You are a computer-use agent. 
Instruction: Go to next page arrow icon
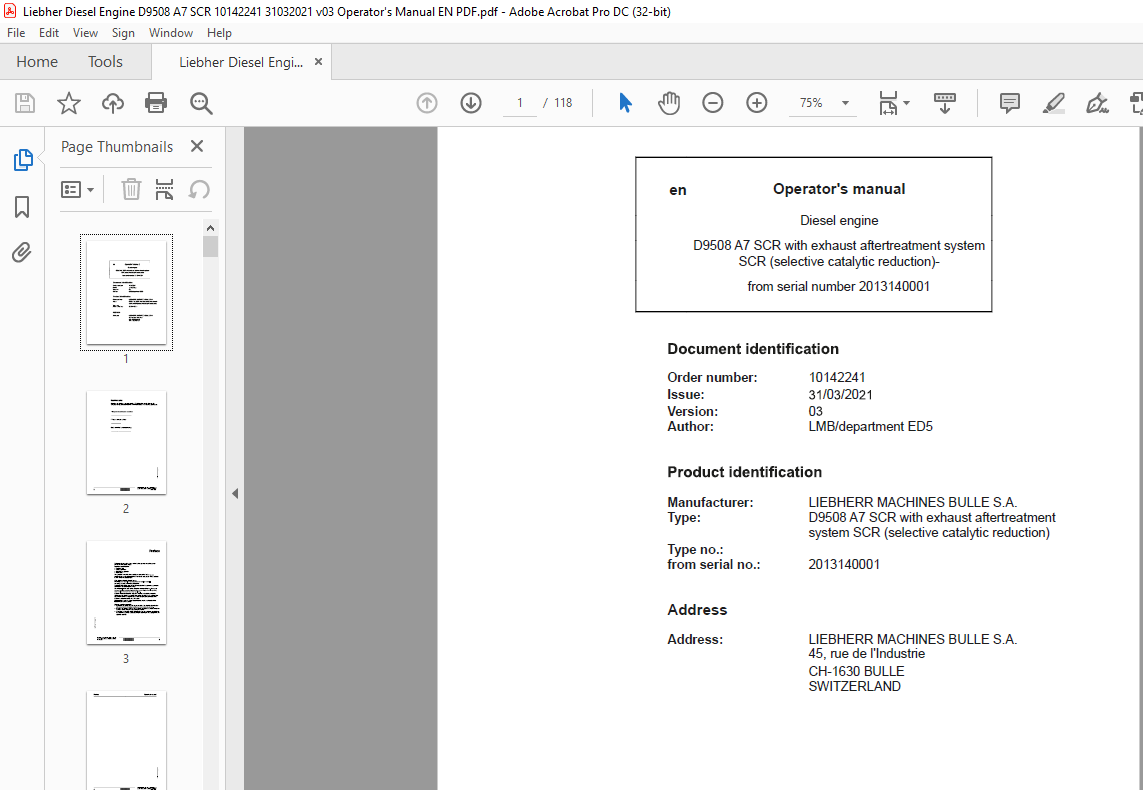[x=471, y=103]
